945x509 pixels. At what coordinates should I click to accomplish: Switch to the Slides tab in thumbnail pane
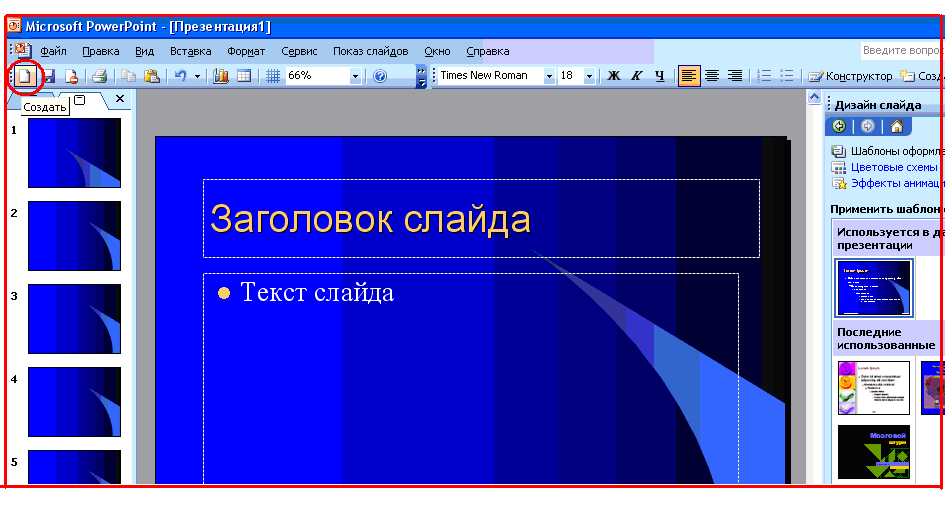[x=80, y=100]
